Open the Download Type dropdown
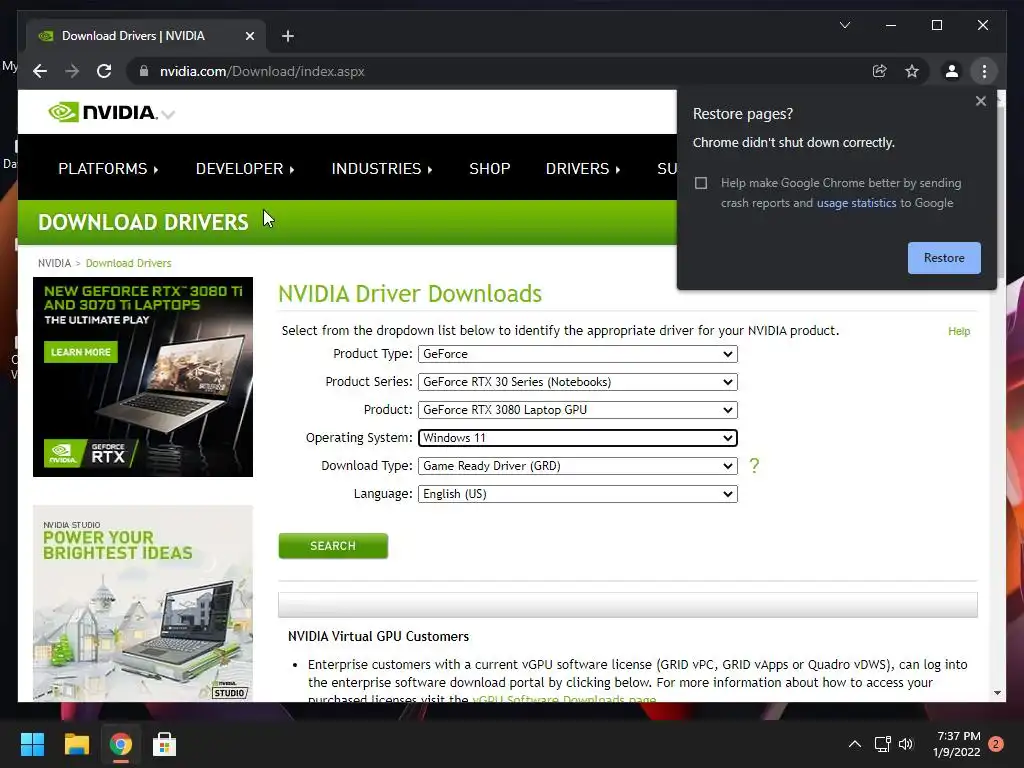1024x768 pixels. point(577,466)
